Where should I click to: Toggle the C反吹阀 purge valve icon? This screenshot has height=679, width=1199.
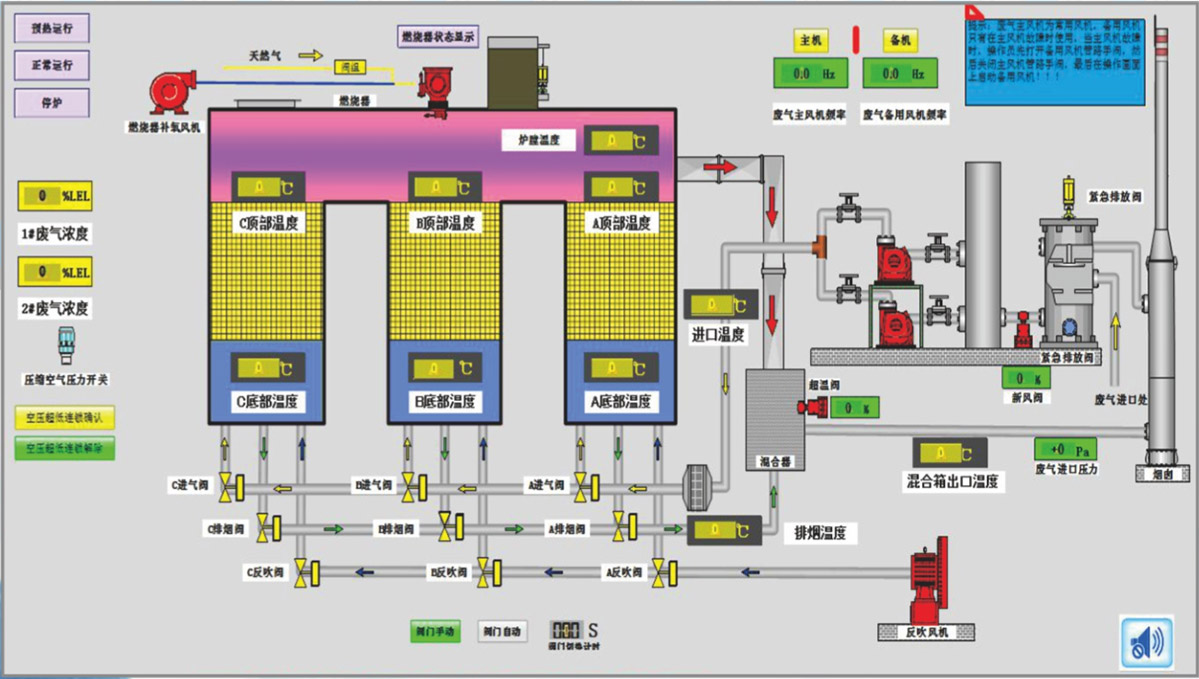click(x=307, y=573)
